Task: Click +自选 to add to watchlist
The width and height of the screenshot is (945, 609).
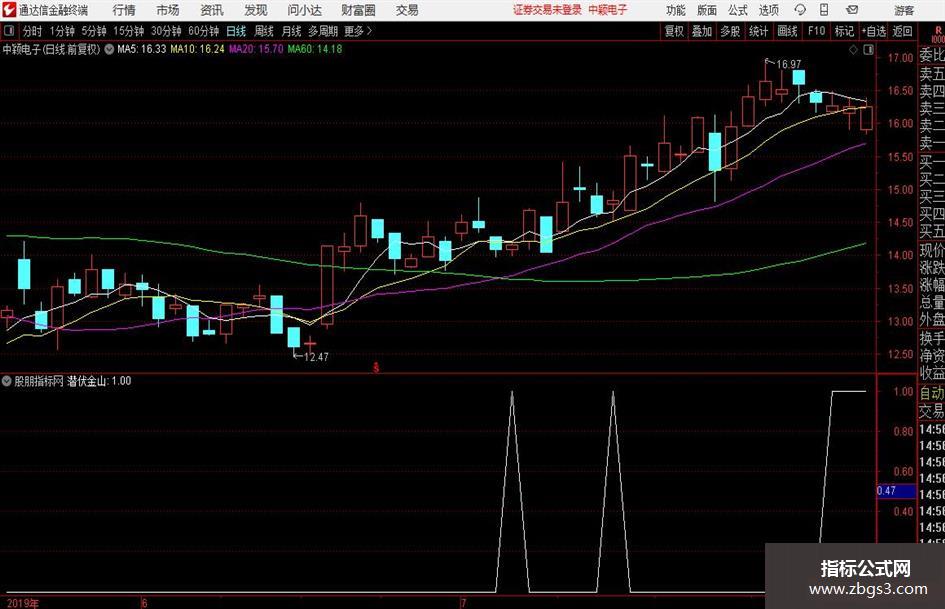Action: coord(874,31)
